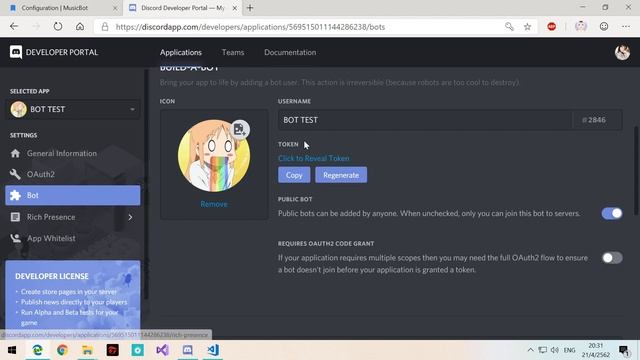Click the Rich Presence document icon

16,217
